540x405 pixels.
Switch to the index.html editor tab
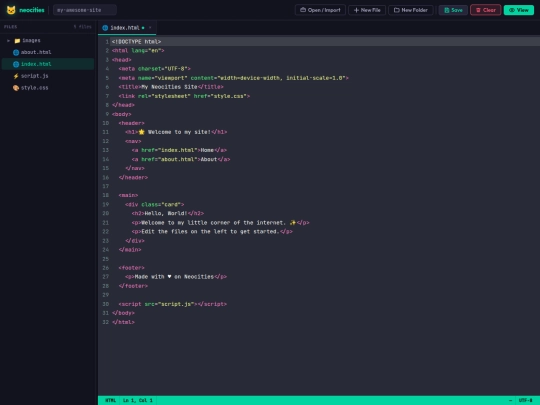[x=127, y=28]
